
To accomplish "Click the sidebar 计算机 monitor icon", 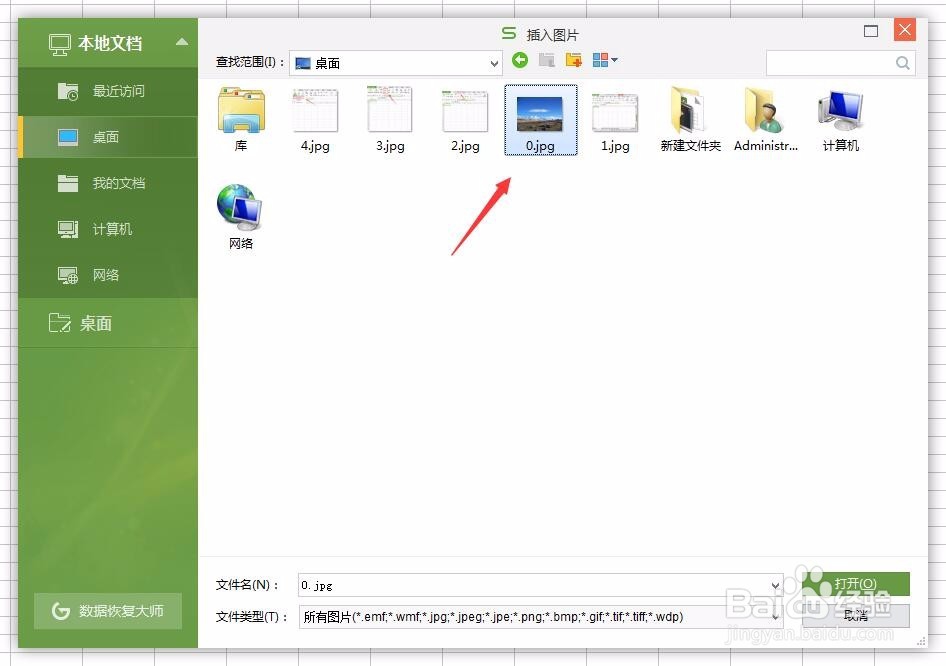I will point(68,229).
